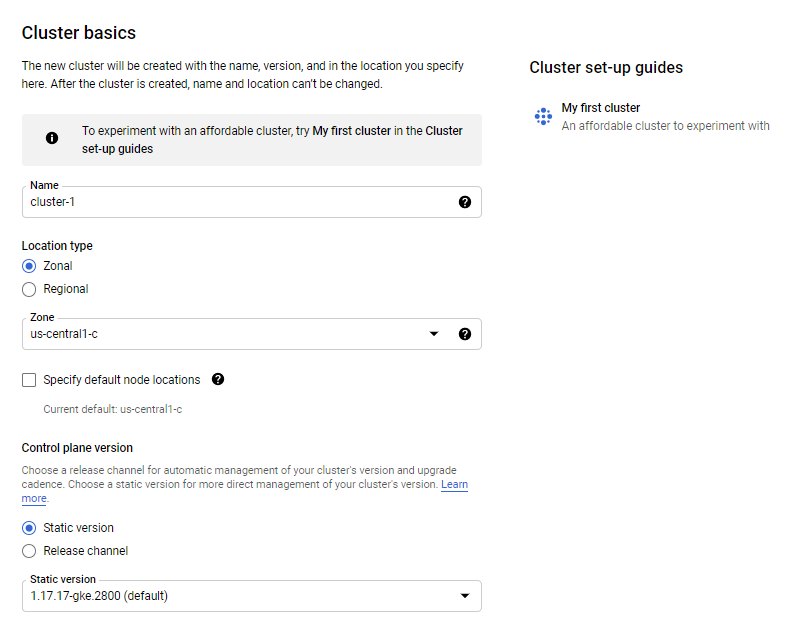Screen dimensions: 803x636
Task: Switch to the Release channel option
Action: tap(29, 551)
